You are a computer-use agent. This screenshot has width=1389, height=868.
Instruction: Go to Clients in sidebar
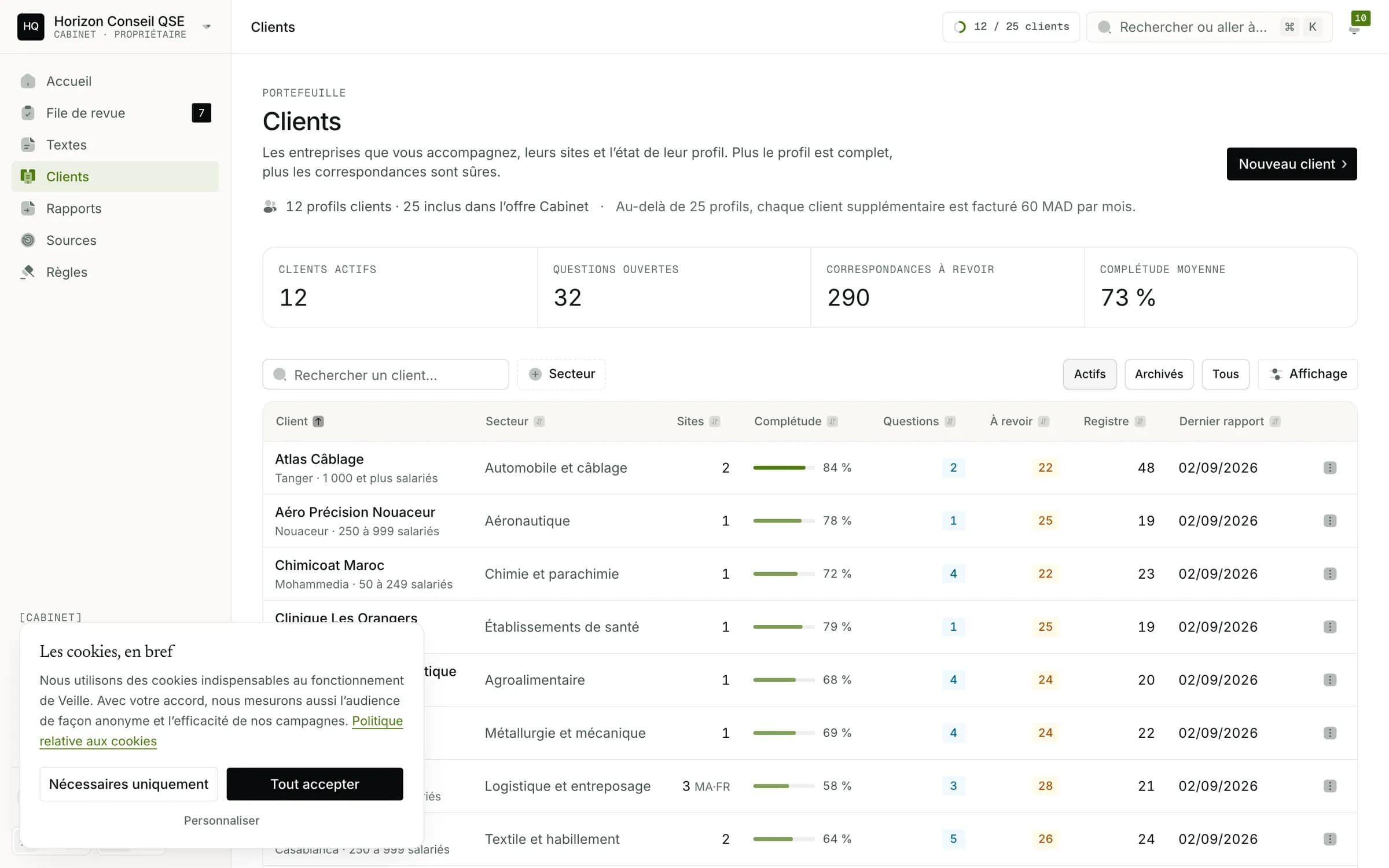coord(115,176)
